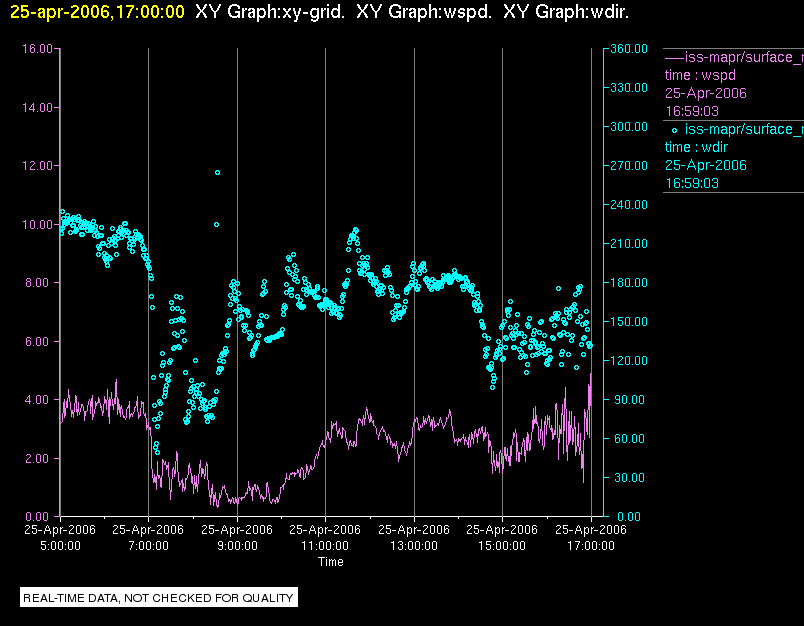
Task: Select the 10.00 wind speed axis label
Action: click(37, 225)
